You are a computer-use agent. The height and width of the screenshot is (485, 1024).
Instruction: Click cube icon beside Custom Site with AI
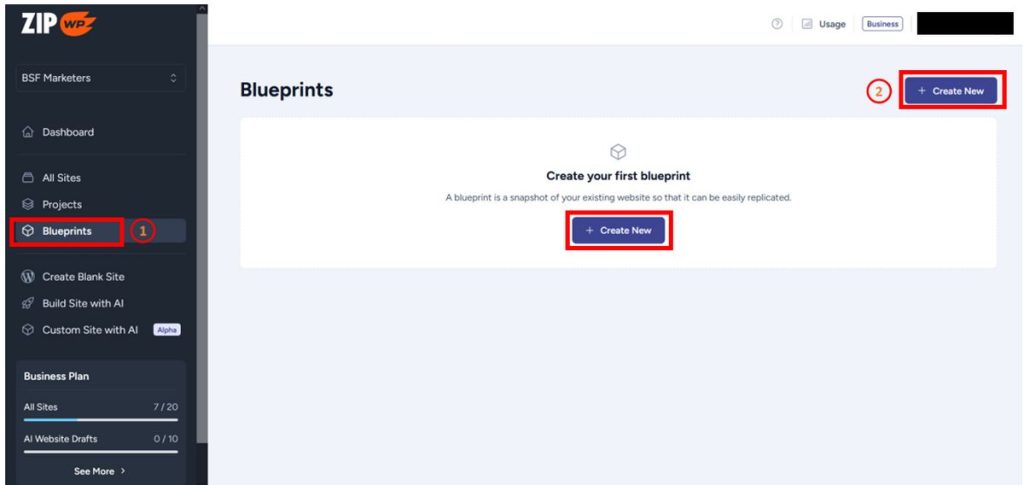[27, 330]
